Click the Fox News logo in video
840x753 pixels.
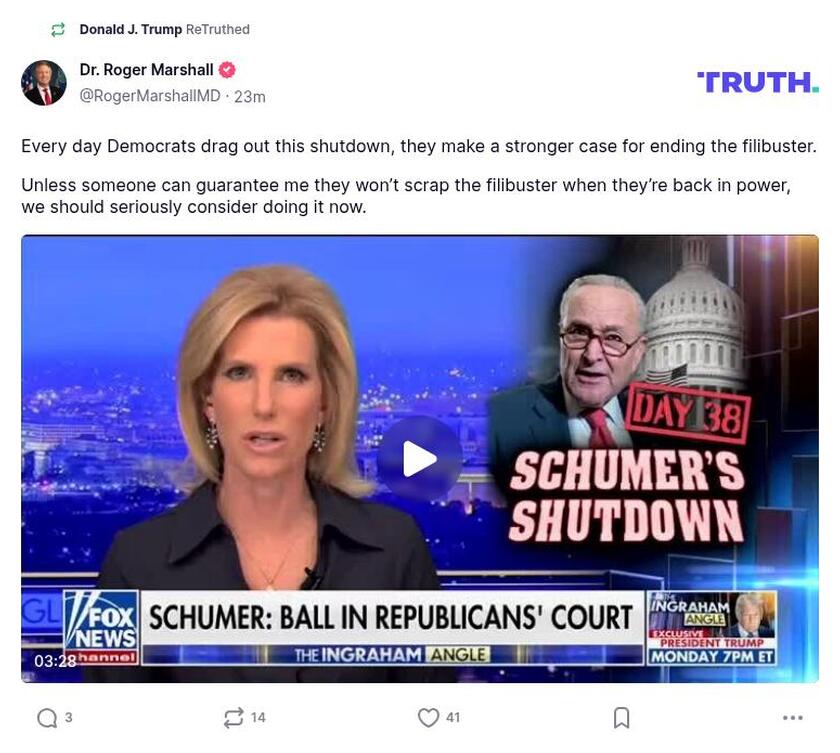(101, 628)
